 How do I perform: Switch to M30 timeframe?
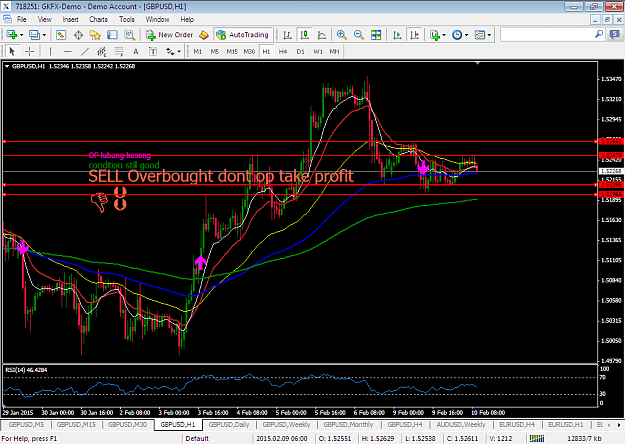coord(249,51)
